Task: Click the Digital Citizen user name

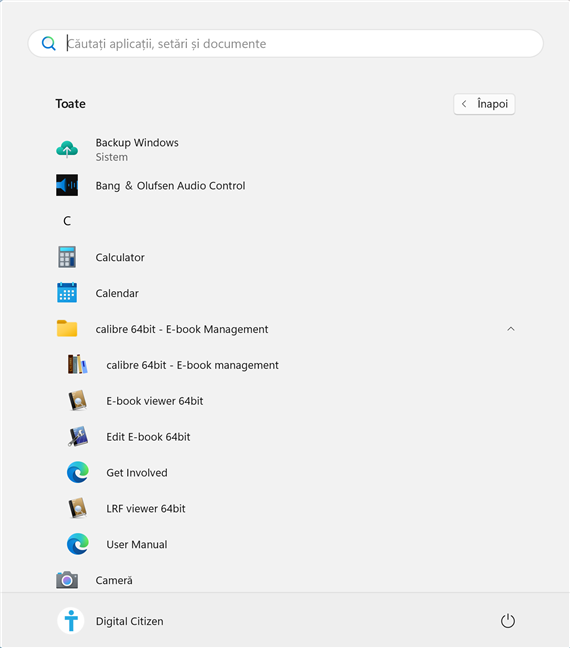Action: point(129,622)
